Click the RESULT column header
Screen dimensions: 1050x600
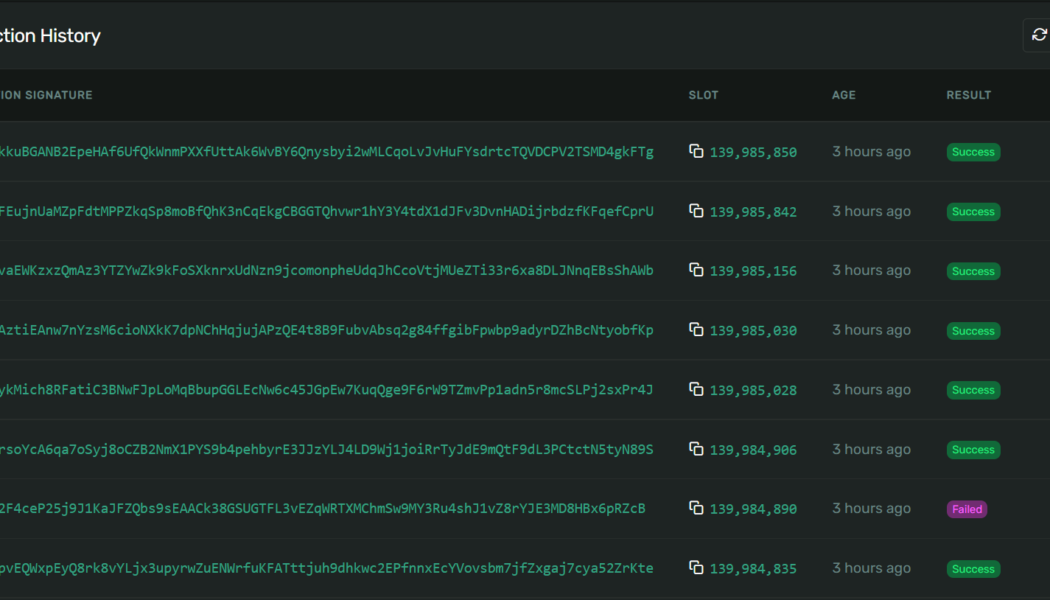pos(967,95)
